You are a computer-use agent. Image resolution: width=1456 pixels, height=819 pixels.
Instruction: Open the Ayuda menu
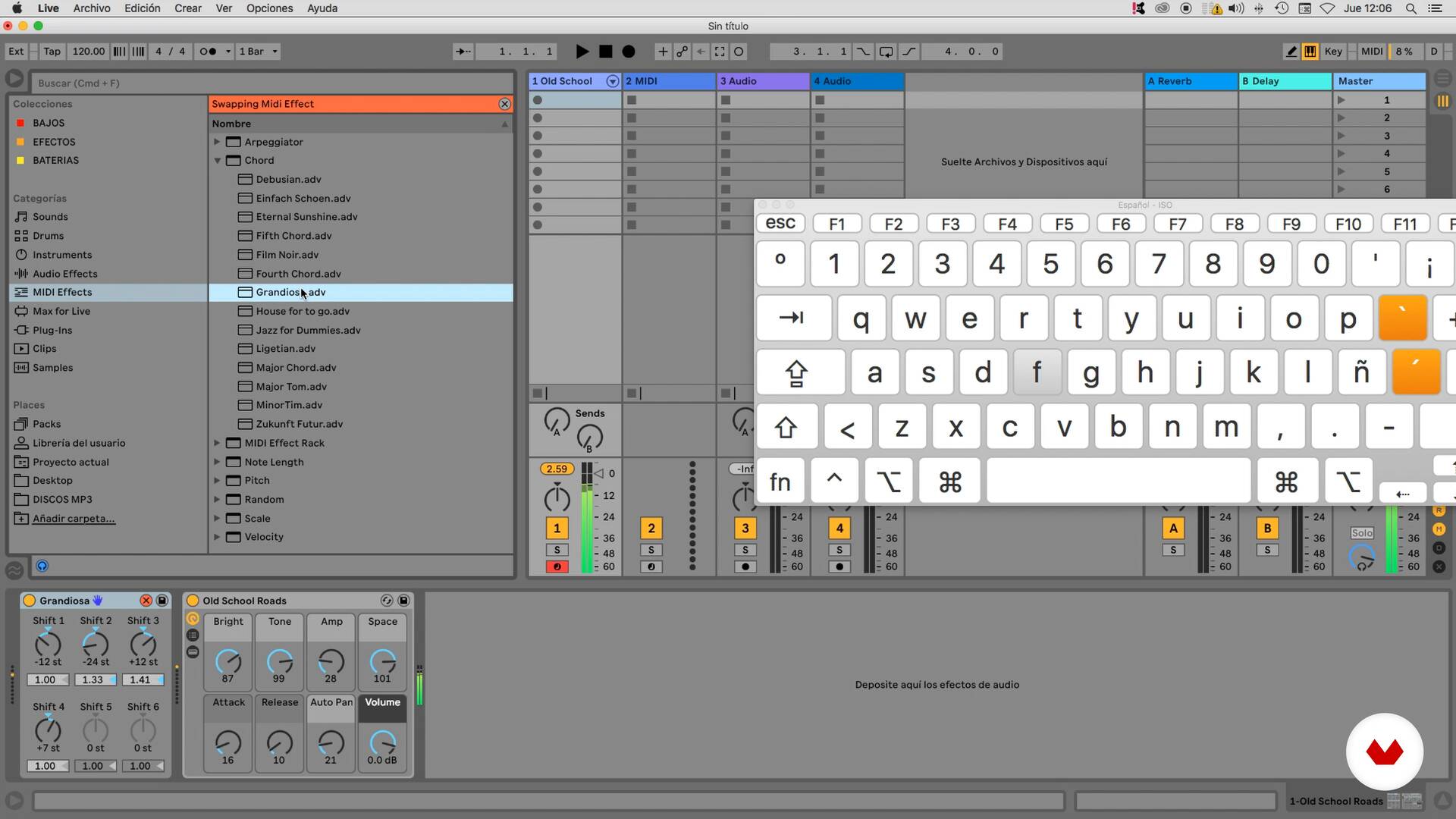tap(322, 8)
